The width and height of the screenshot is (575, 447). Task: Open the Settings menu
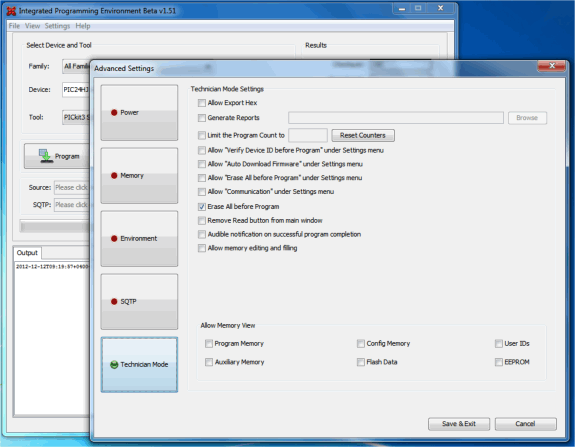(57, 26)
